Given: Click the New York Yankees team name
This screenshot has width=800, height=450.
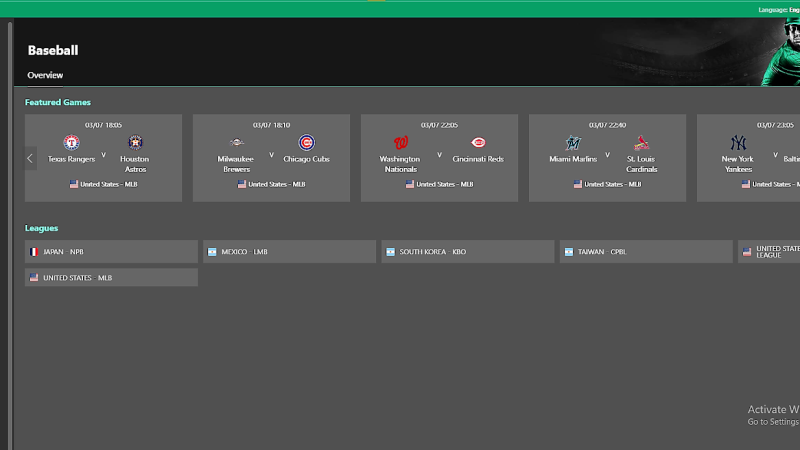Looking at the screenshot, I should [738, 164].
